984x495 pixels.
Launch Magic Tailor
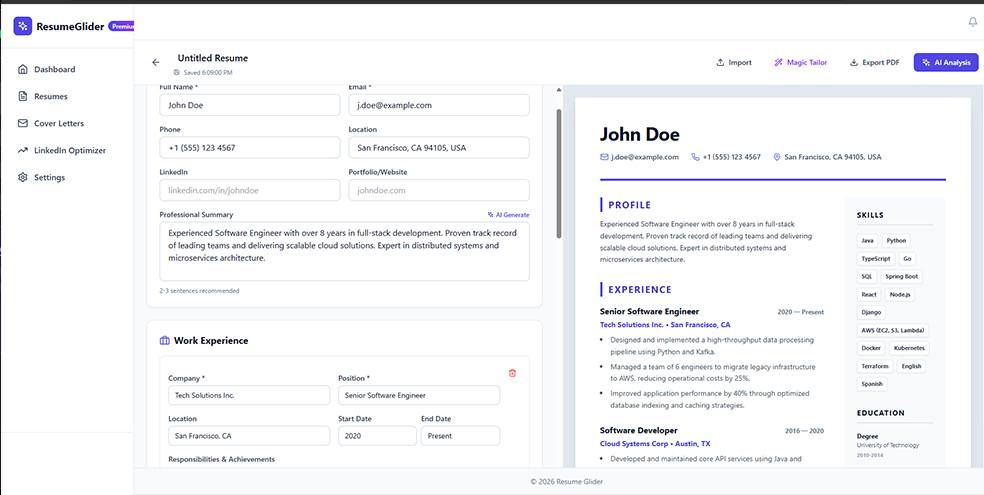click(x=800, y=62)
